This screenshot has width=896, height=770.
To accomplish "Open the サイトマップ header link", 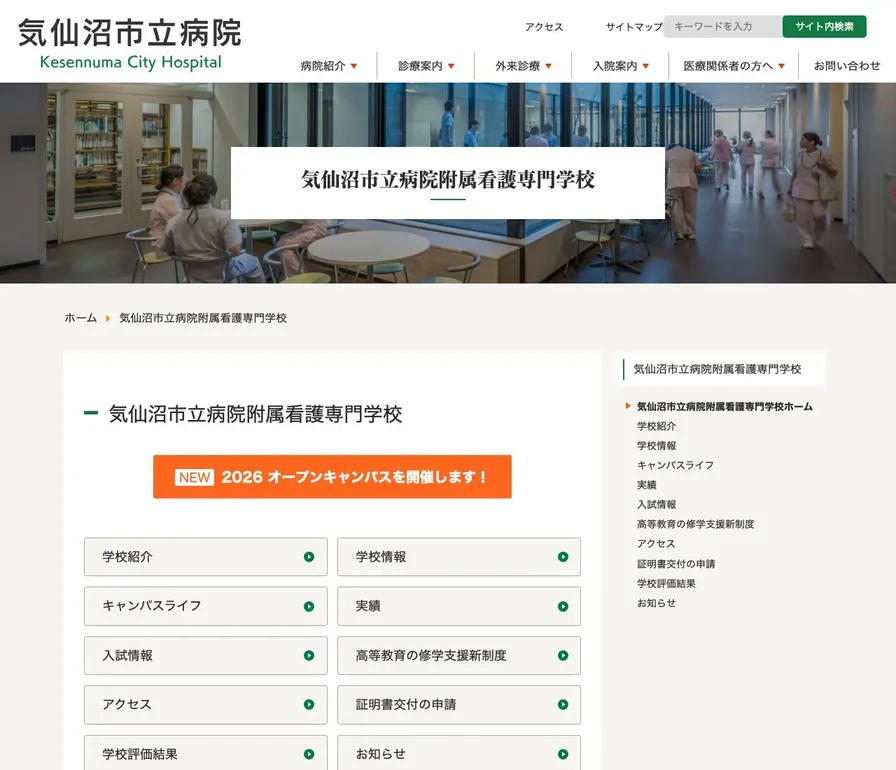I will (x=634, y=27).
